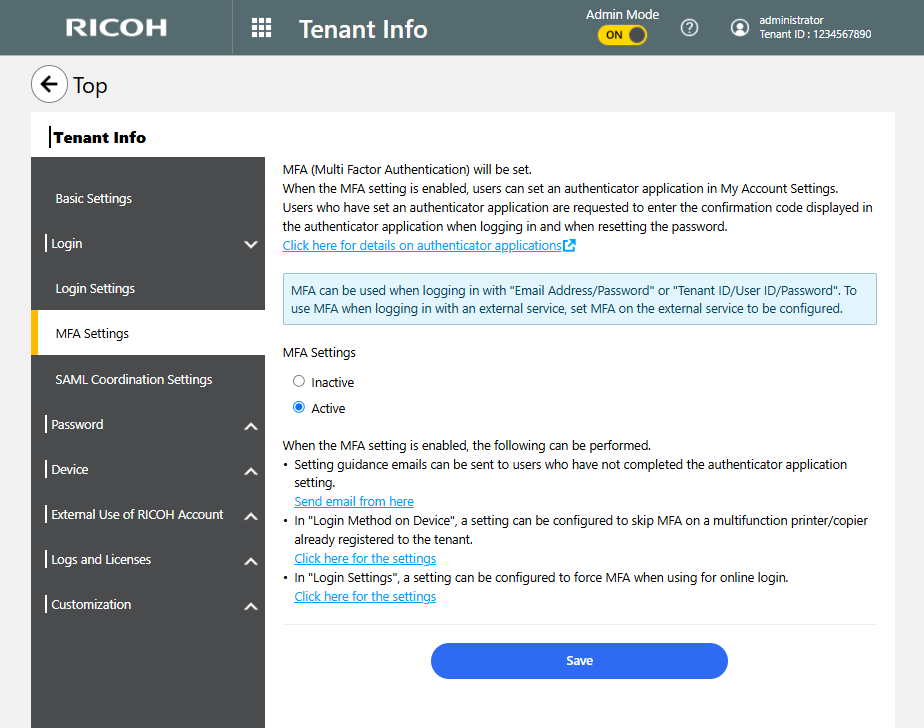
Task: Collapse the Login section chevron
Action: pyautogui.click(x=251, y=244)
